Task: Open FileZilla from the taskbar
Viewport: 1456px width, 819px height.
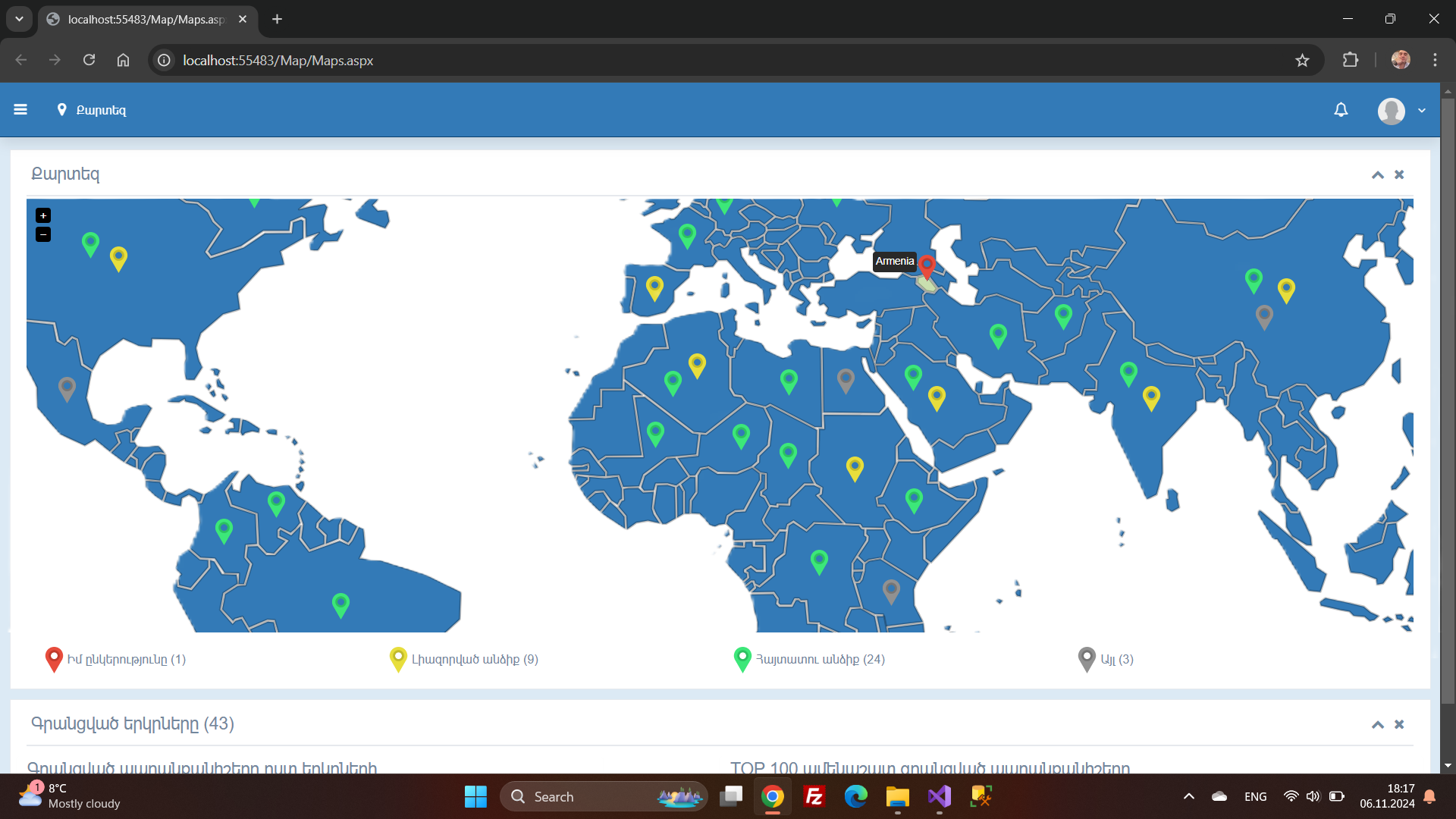Action: (x=814, y=796)
